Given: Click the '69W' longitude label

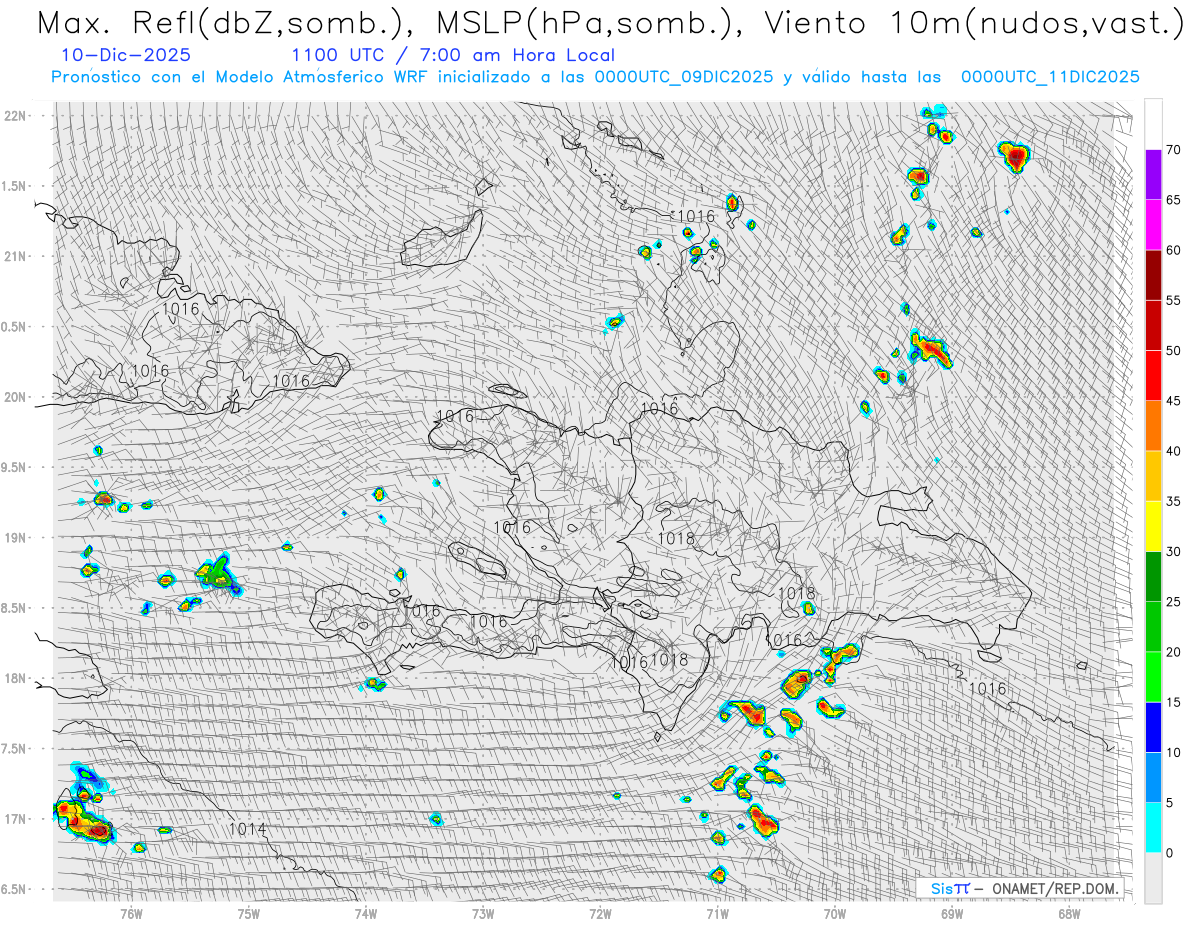Looking at the screenshot, I should tap(951, 912).
